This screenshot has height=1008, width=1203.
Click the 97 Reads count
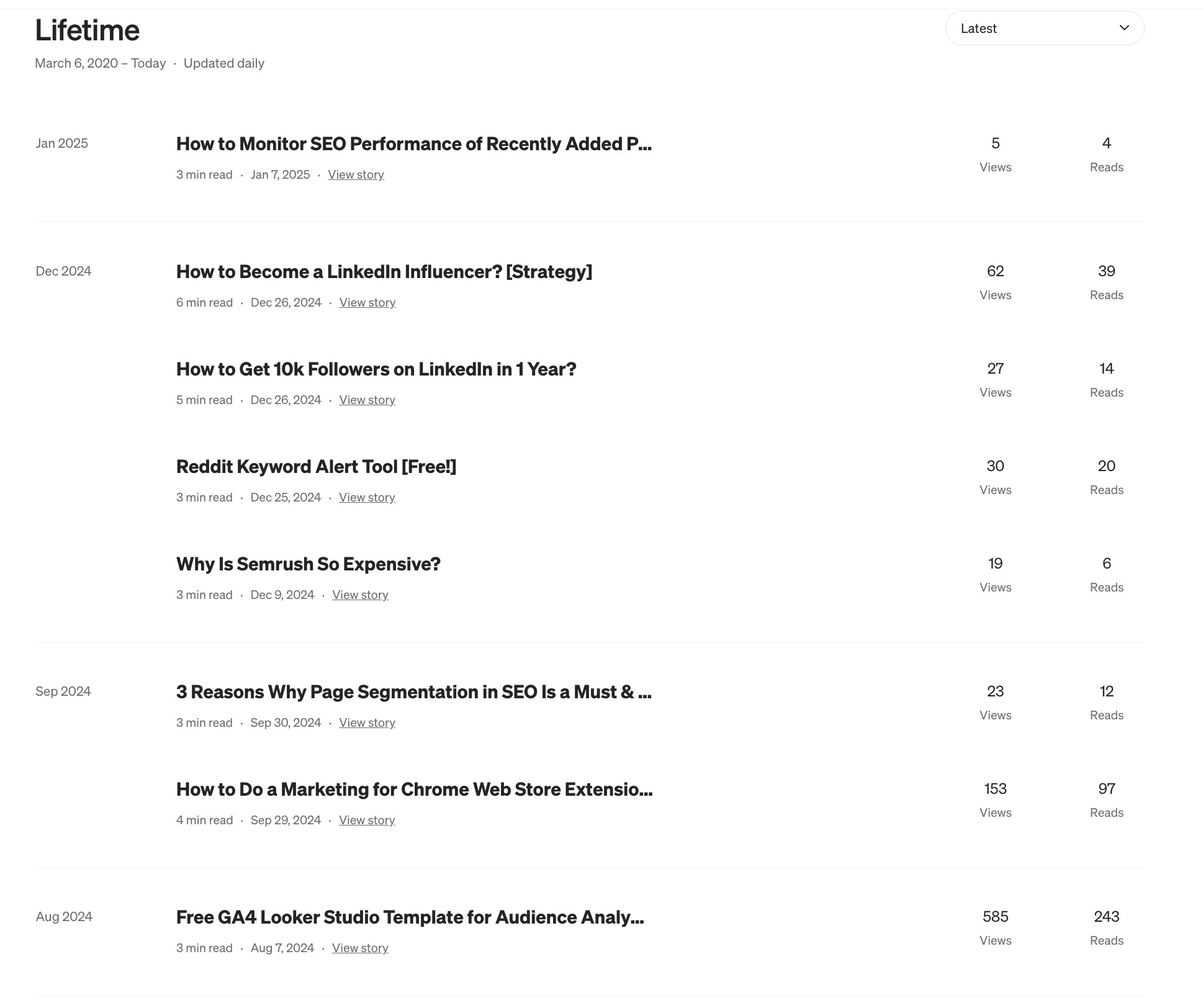coord(1107,789)
